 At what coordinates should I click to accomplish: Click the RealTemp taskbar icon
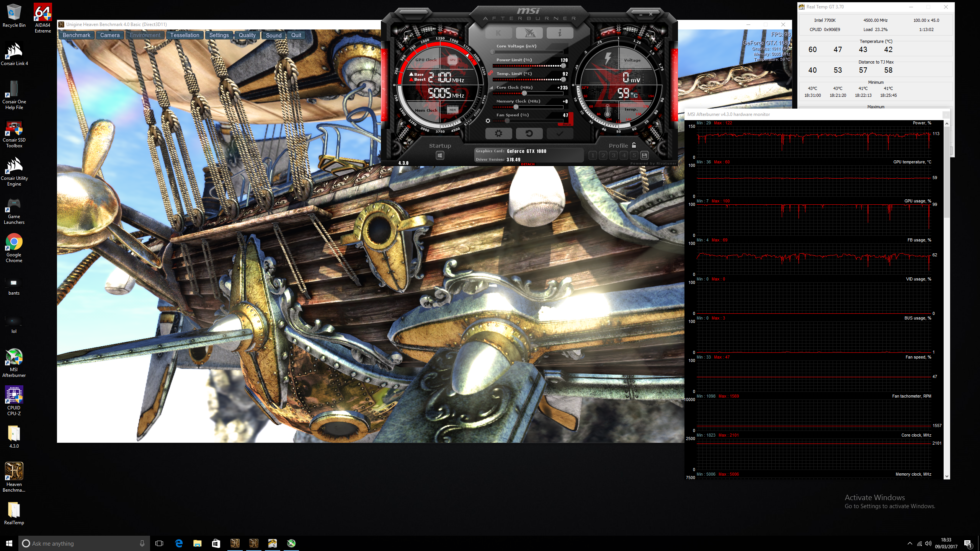pyautogui.click(x=272, y=544)
